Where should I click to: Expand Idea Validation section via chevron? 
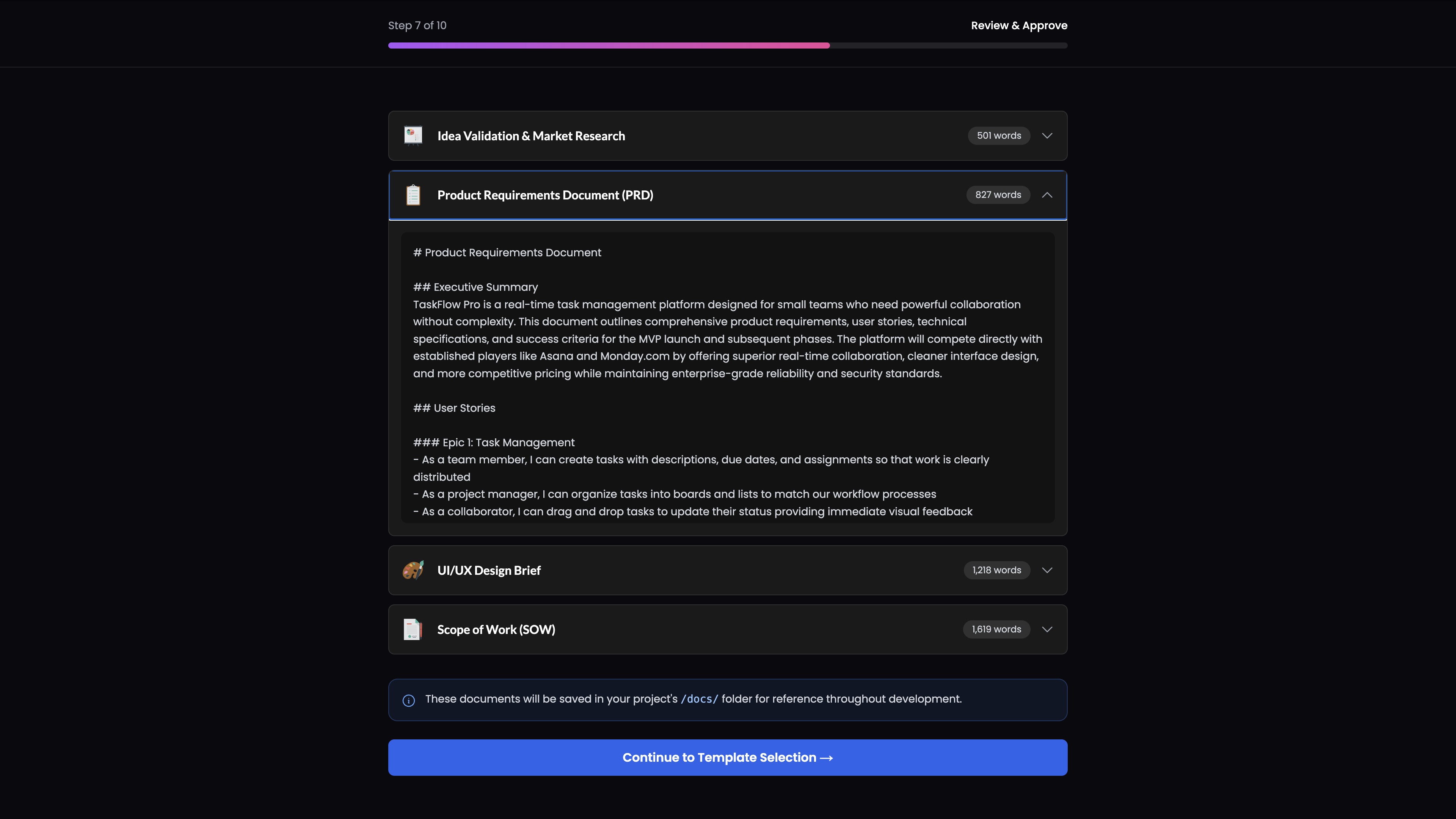pyautogui.click(x=1047, y=136)
